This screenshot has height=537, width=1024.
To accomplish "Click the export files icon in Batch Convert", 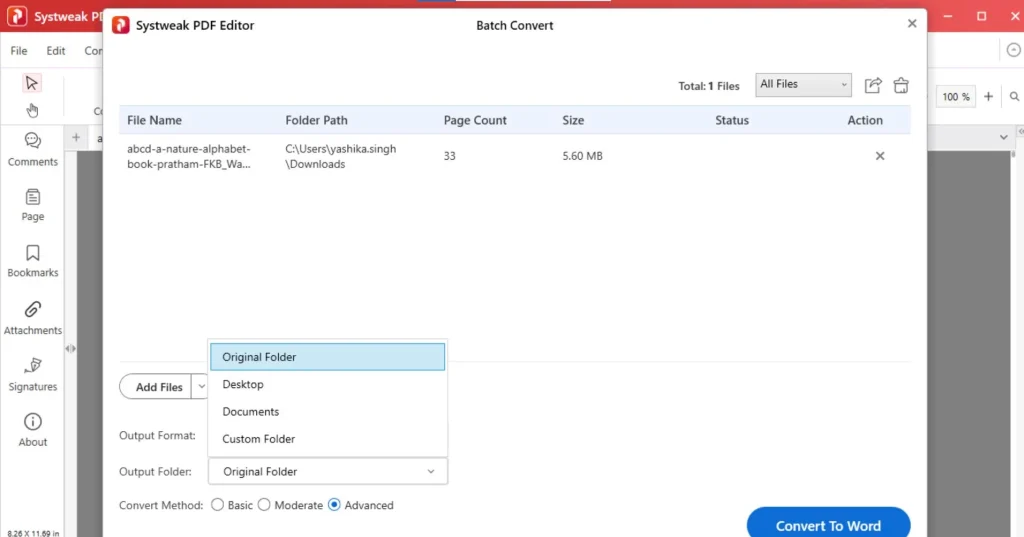I will pos(873,86).
